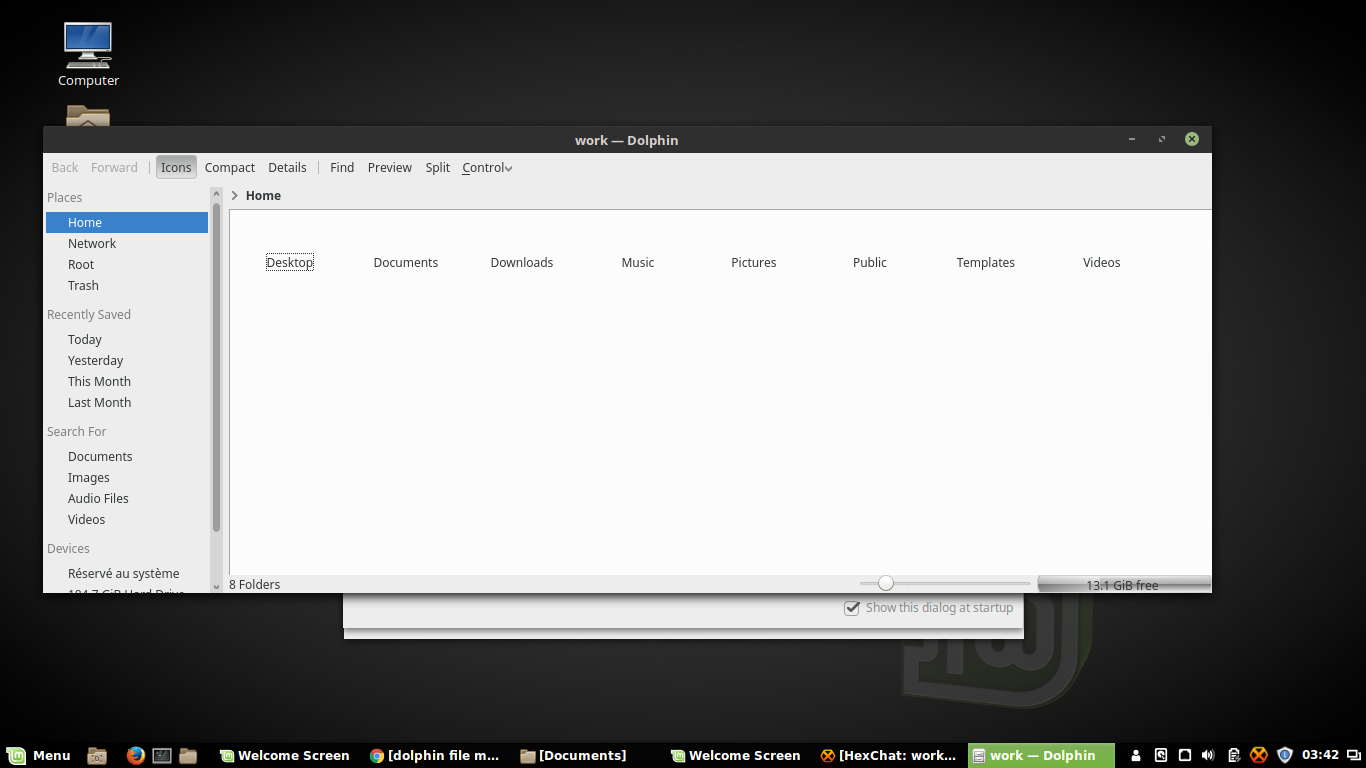Adjust the icon size zoom slider

coord(886,582)
